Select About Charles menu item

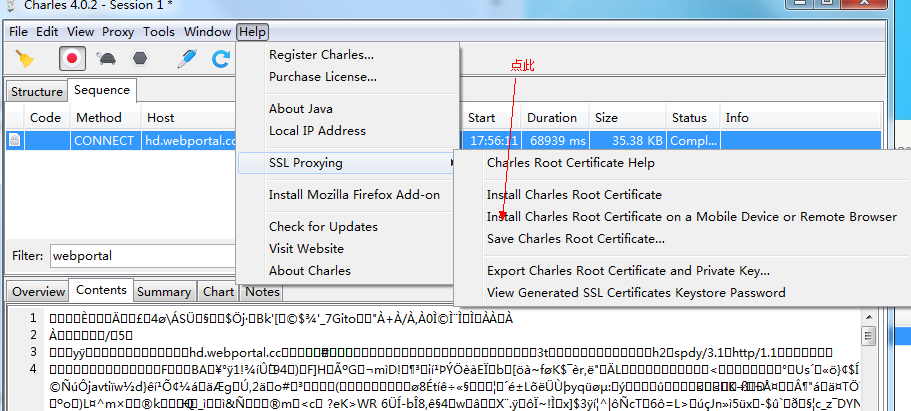click(310, 271)
